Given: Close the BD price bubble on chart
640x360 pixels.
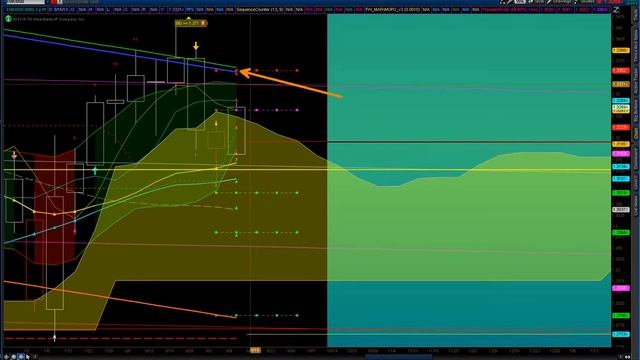Looking at the screenshot, I should click(203, 23).
